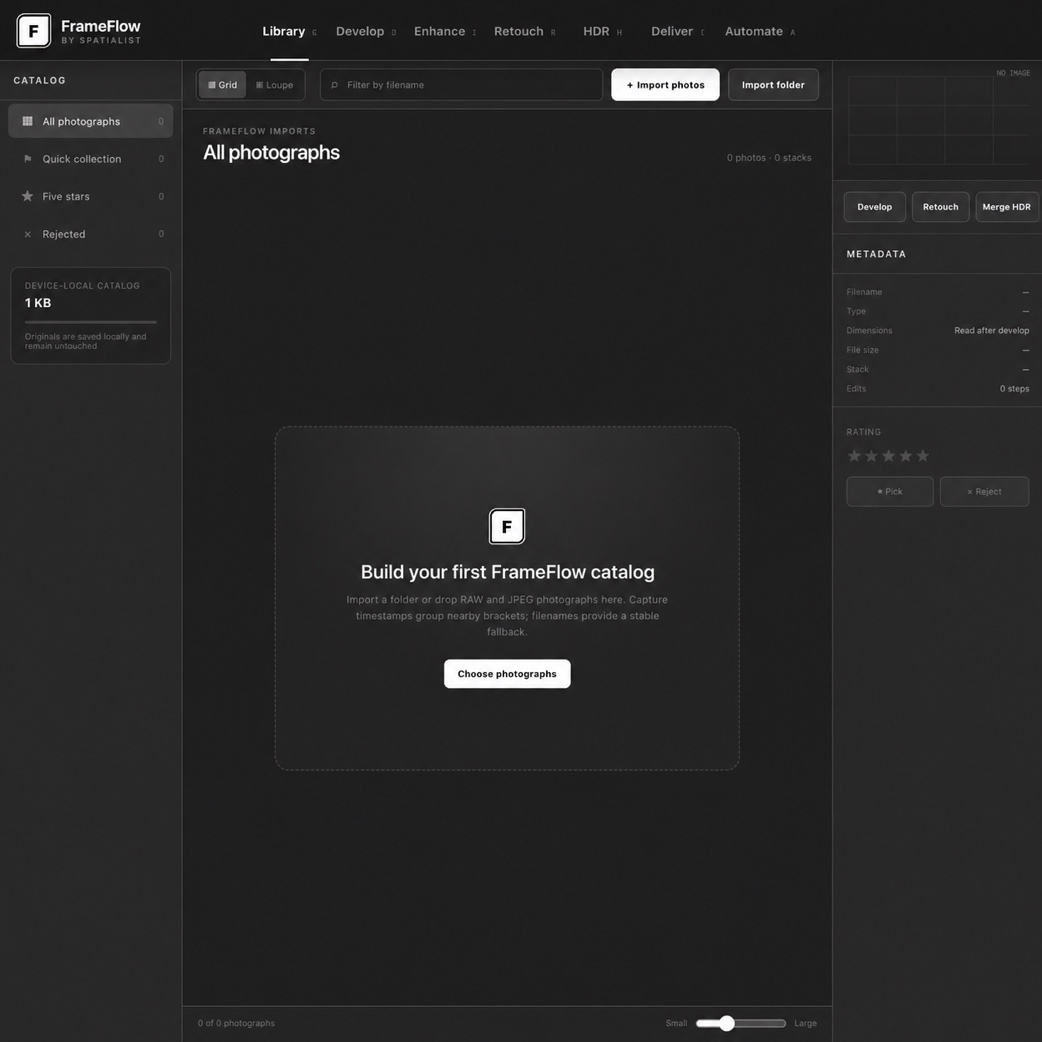Open the Develop tab

[365, 31]
